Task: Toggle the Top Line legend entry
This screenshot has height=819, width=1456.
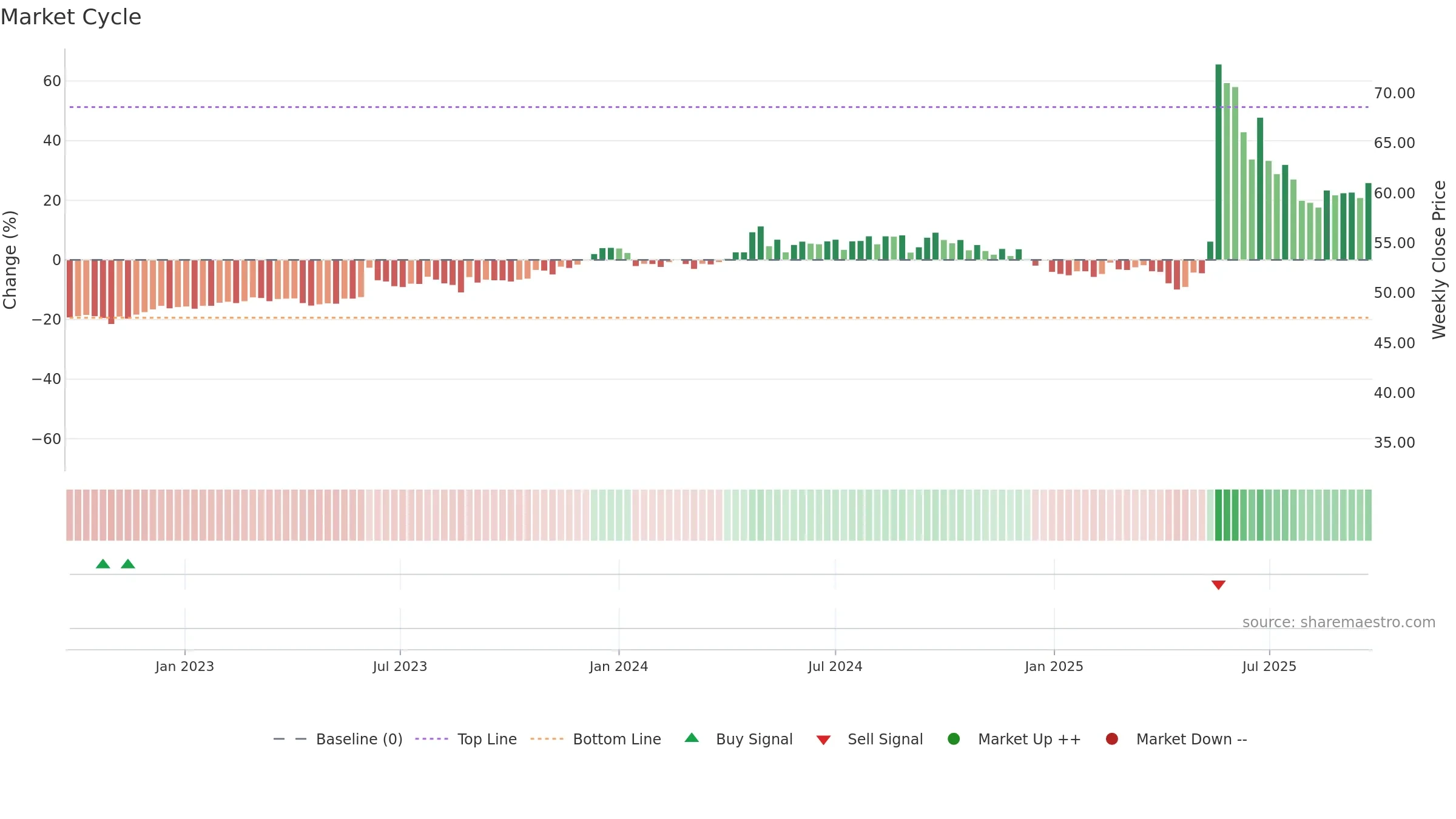Action: 466,739
